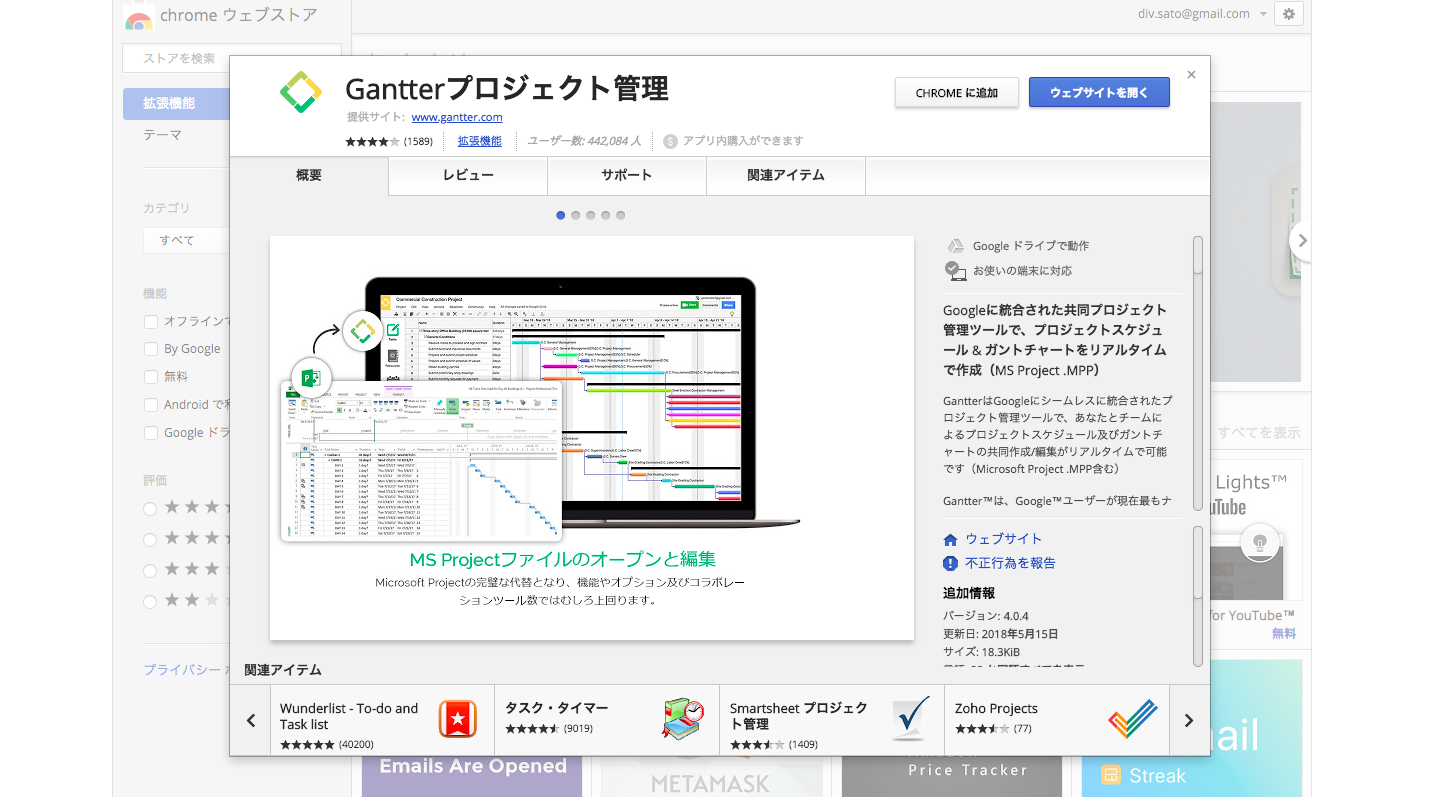Screen dimensions: 1440x797
Task: Click the device compatibility icon
Action: coord(955,270)
